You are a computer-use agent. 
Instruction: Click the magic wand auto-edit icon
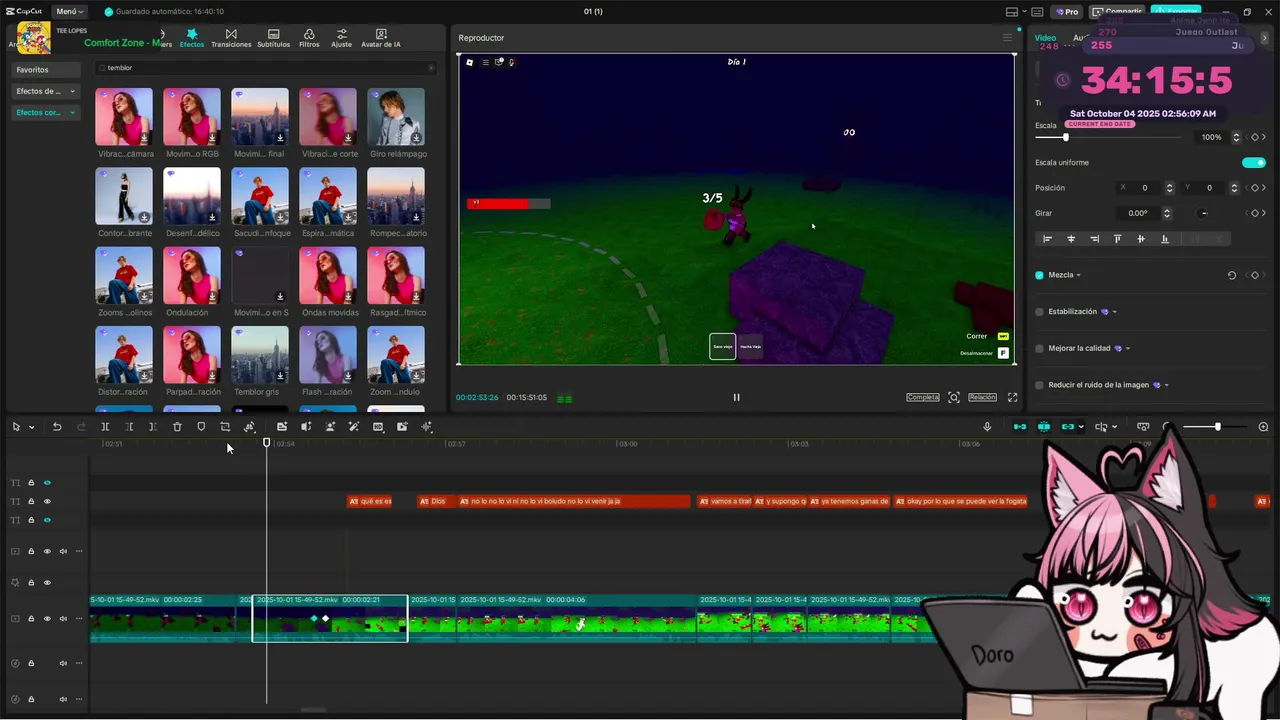pos(354,427)
